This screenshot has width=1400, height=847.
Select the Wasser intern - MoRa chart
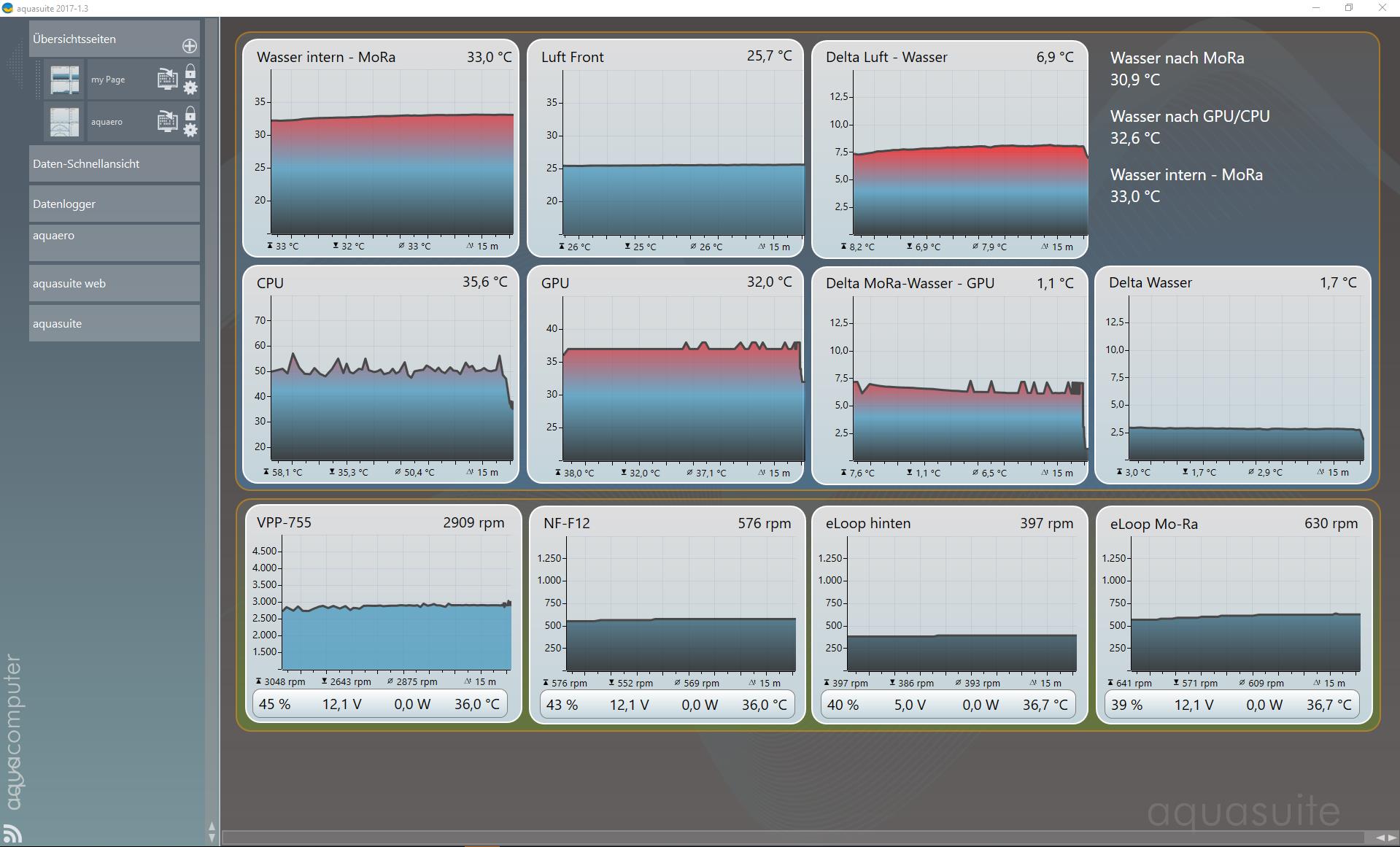pos(381,149)
